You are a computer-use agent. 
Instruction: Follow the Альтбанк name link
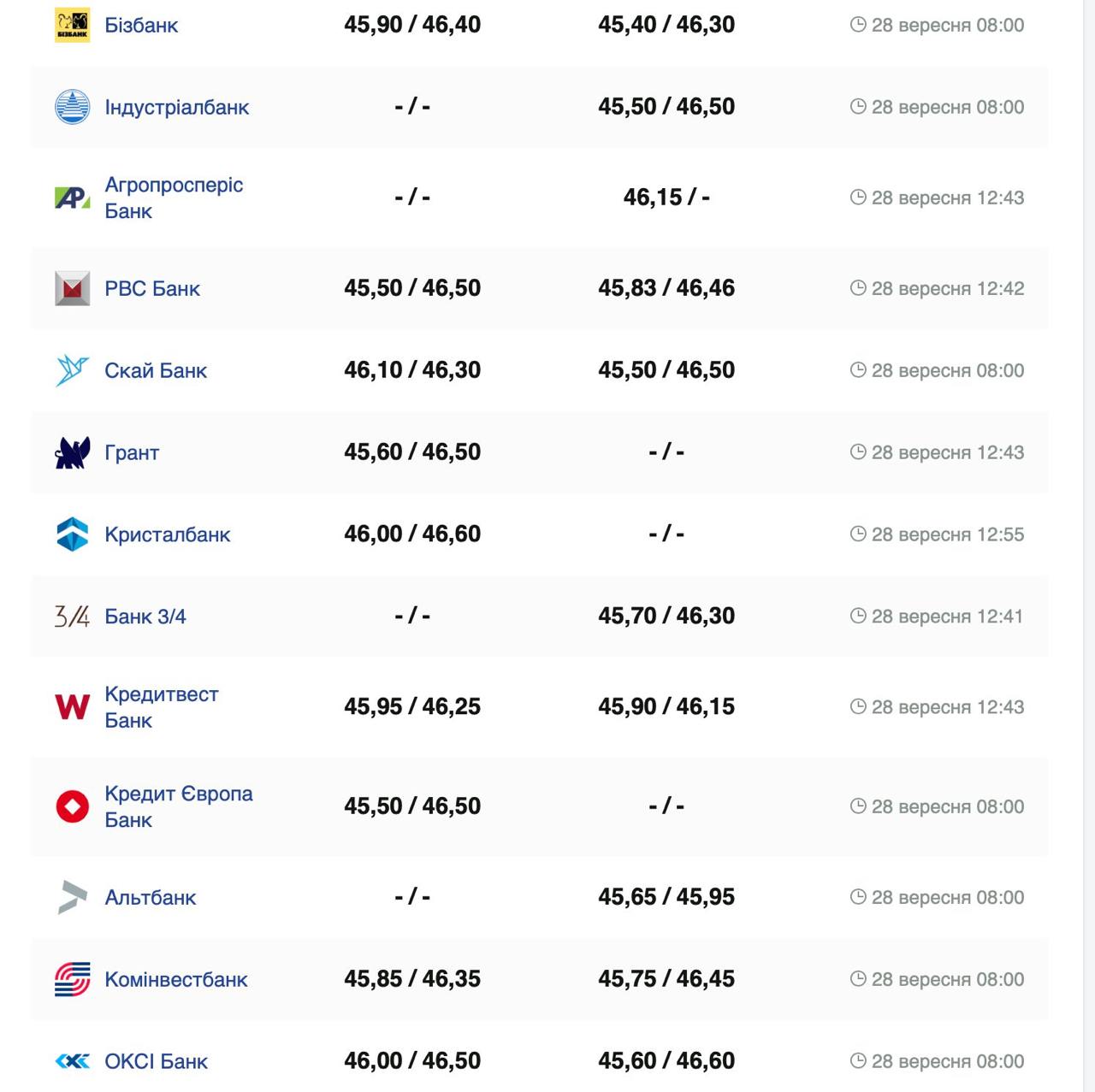[150, 897]
